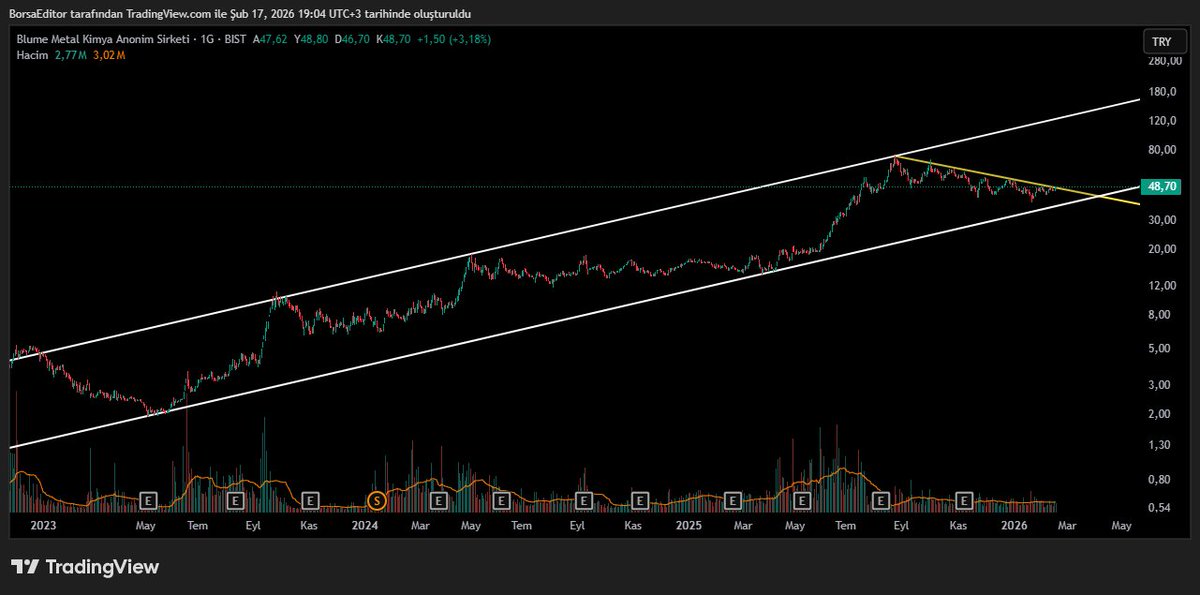The width and height of the screenshot is (1200, 595).
Task: Click the 2023 label on time axis
Action: coord(43,525)
